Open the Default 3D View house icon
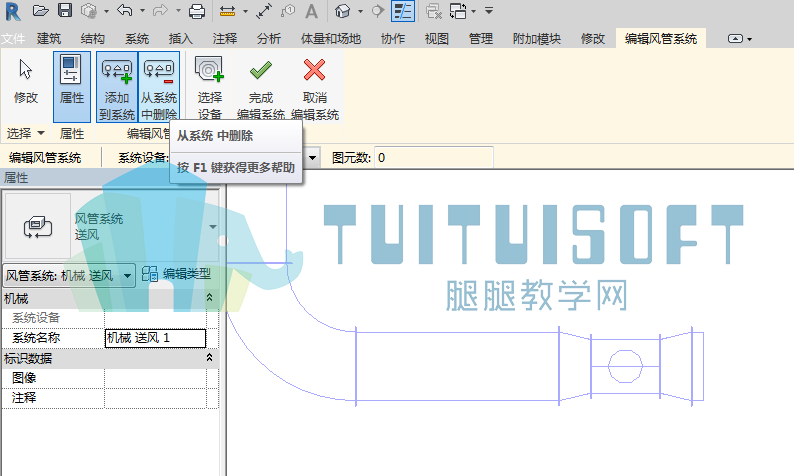This screenshot has width=794, height=476. tap(343, 11)
